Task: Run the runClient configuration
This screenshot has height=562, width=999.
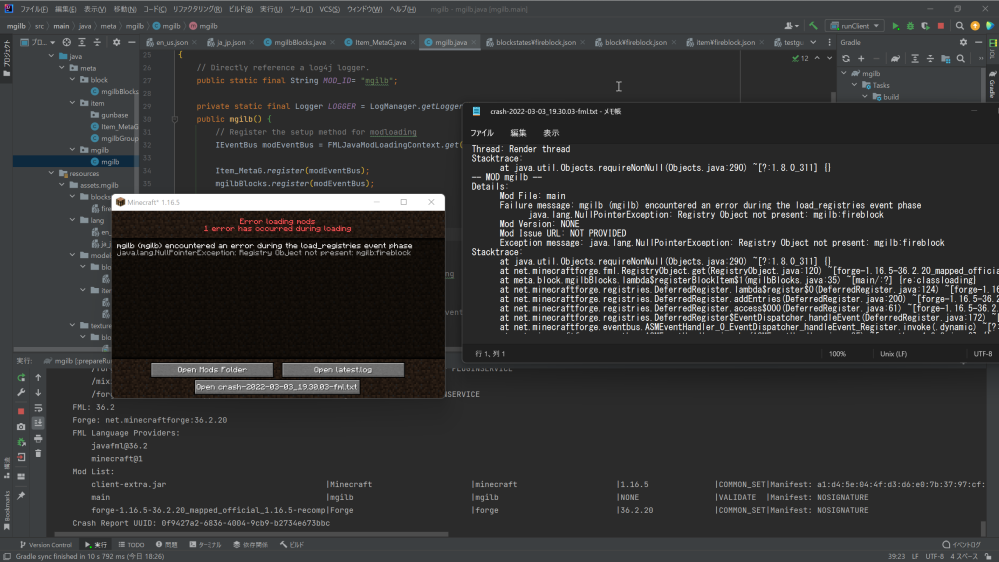Action: coord(895,26)
